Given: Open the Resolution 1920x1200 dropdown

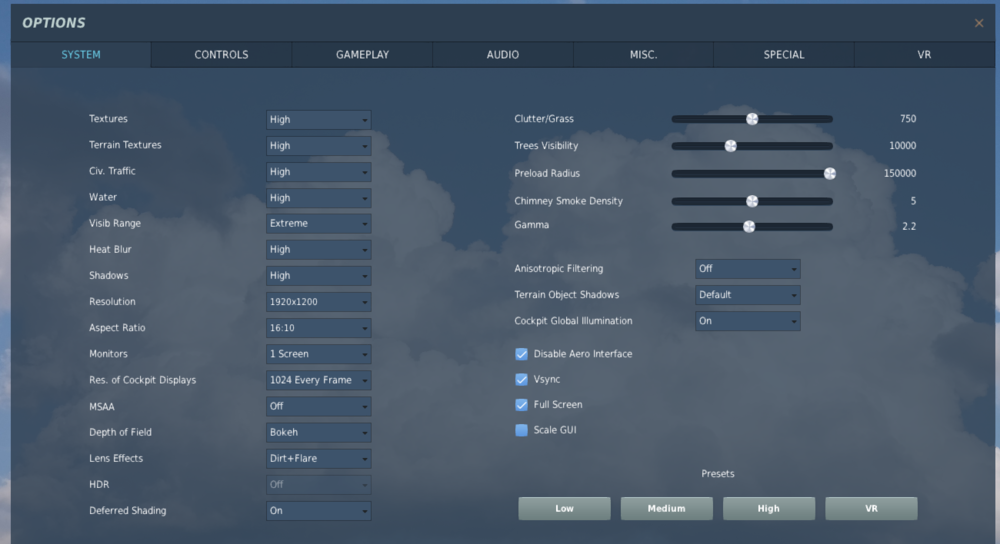Looking at the screenshot, I should [x=318, y=302].
